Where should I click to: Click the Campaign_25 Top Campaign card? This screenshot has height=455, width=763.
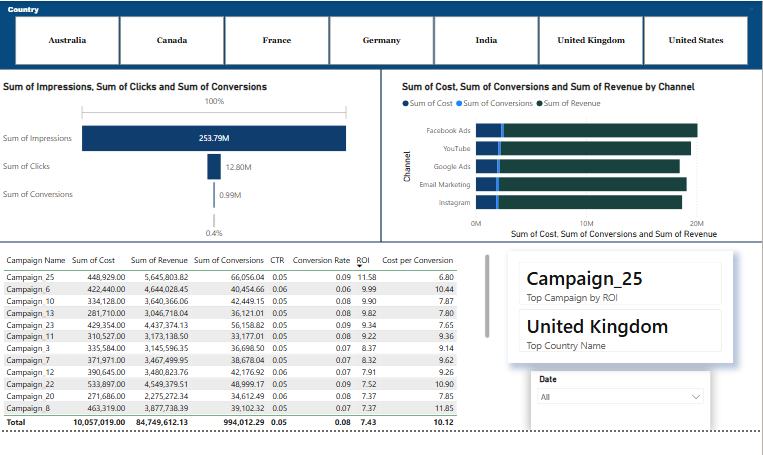620,284
